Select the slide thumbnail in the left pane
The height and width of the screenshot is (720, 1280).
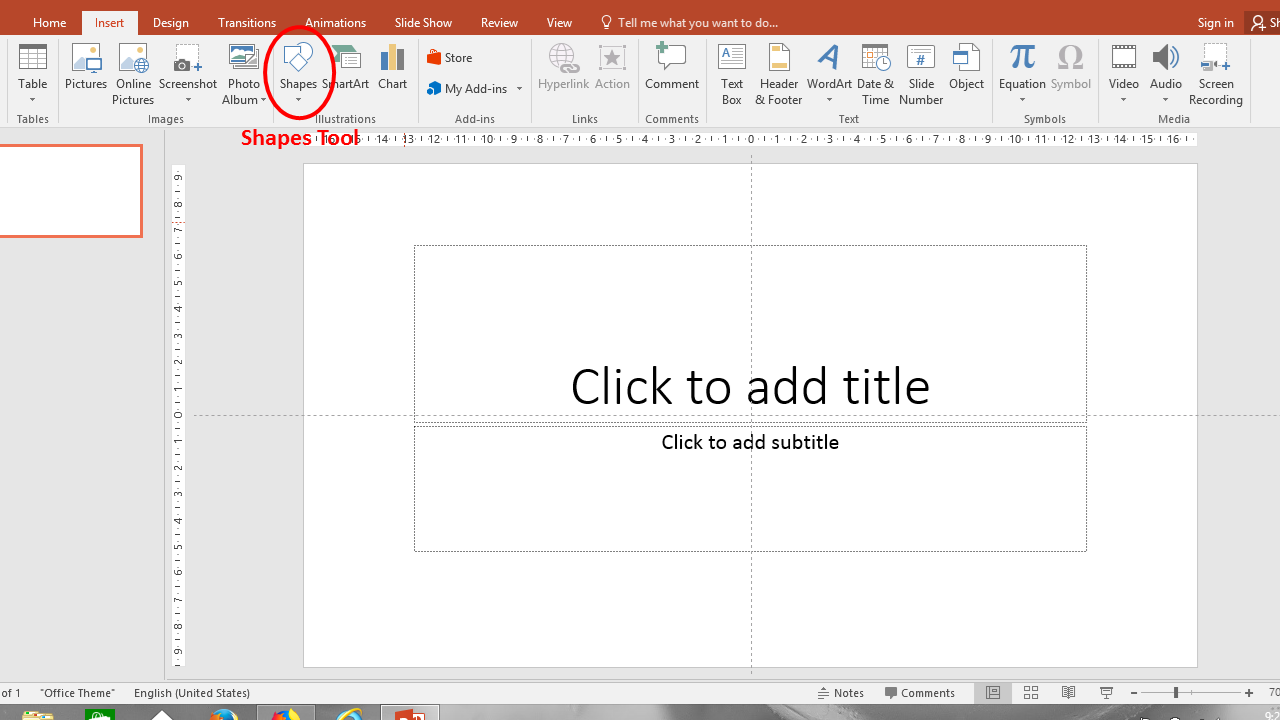click(70, 190)
